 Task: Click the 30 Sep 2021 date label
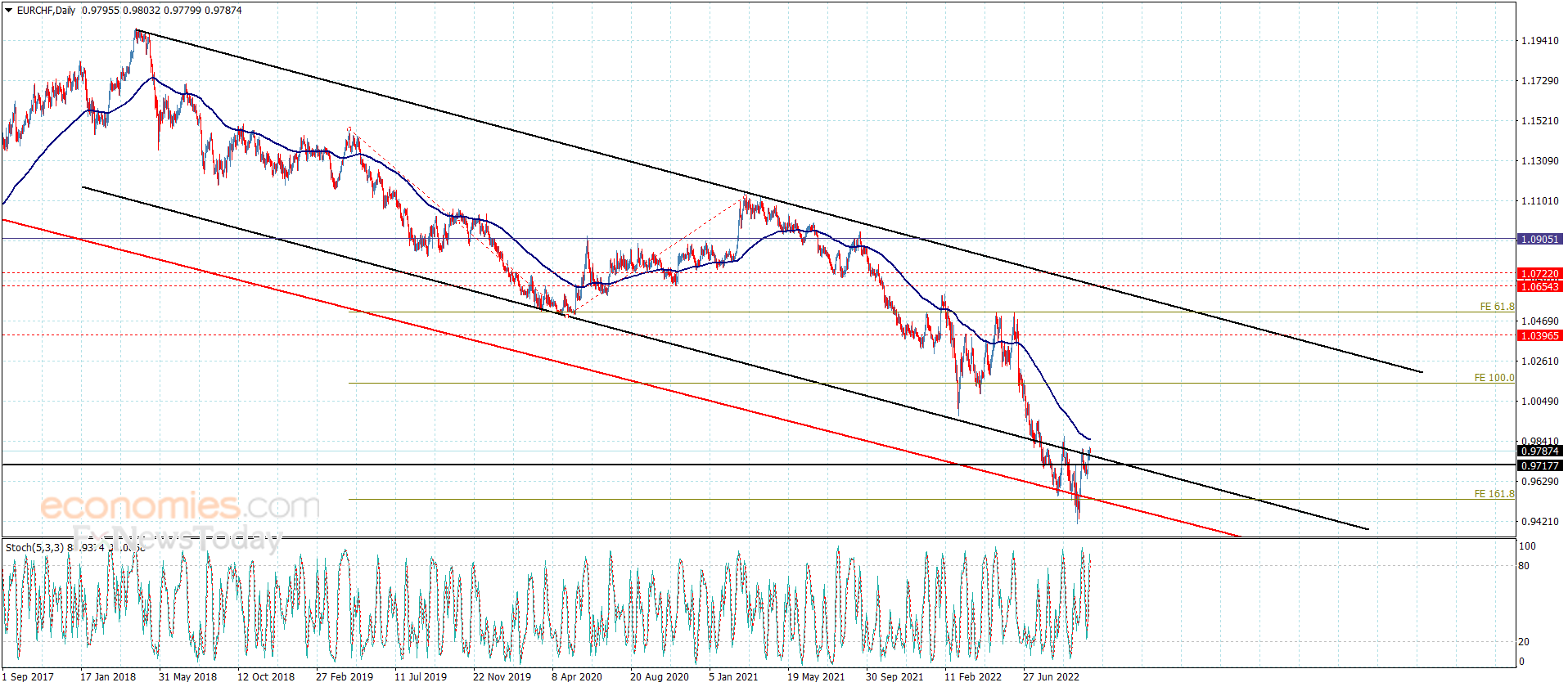(x=894, y=676)
